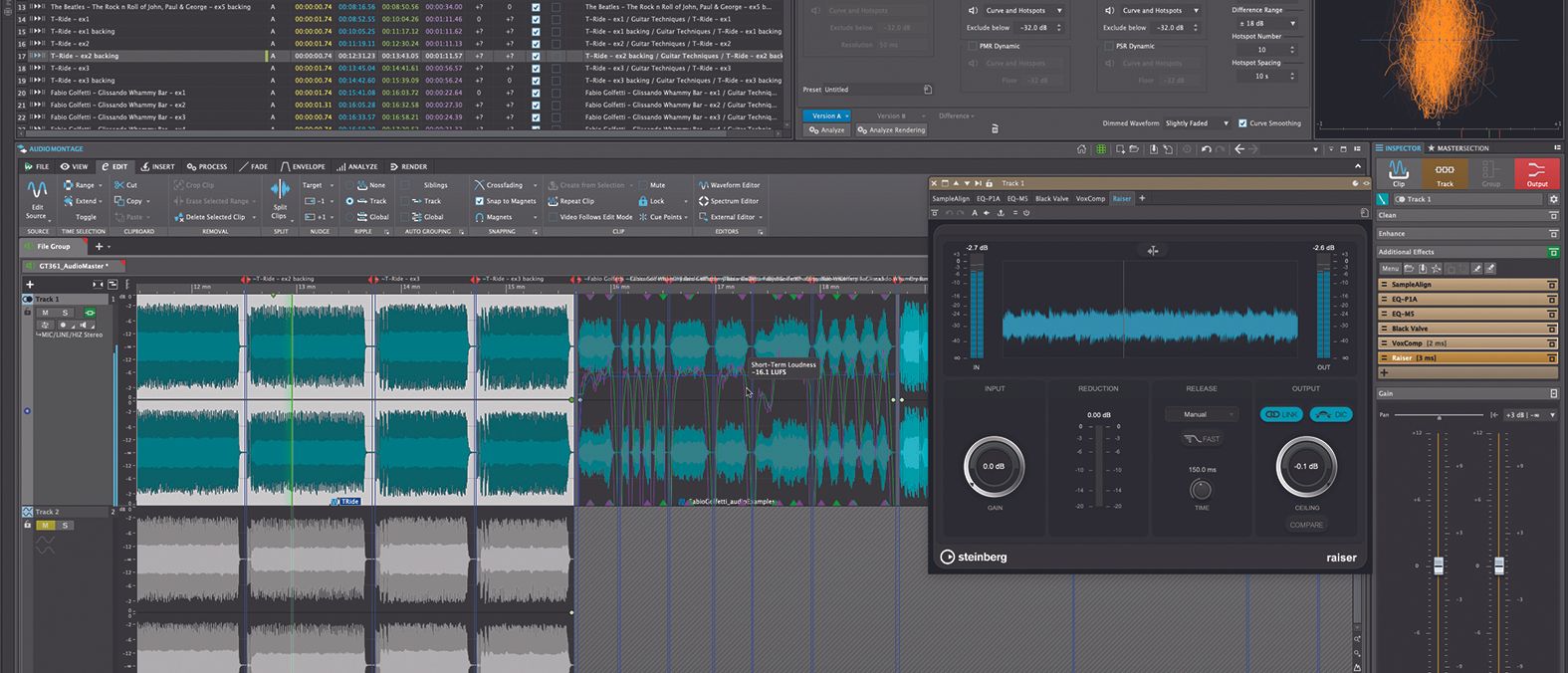Click the Analyze Rendering button

click(891, 129)
